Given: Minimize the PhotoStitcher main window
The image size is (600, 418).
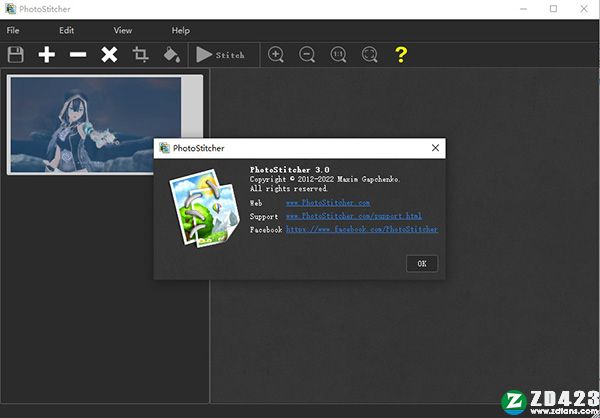Looking at the screenshot, I should [523, 9].
